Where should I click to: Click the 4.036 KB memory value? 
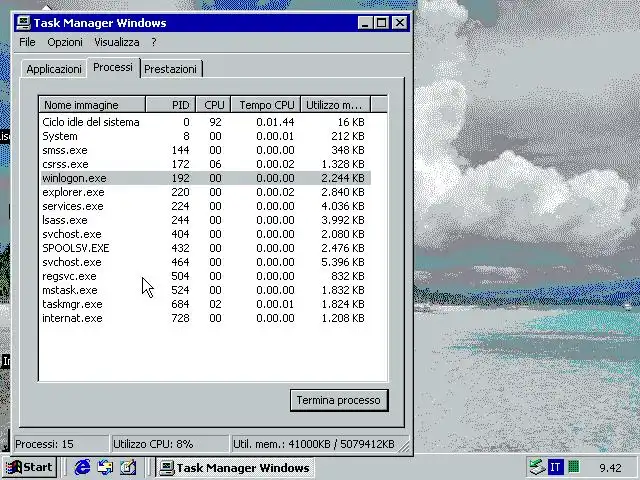click(342, 206)
